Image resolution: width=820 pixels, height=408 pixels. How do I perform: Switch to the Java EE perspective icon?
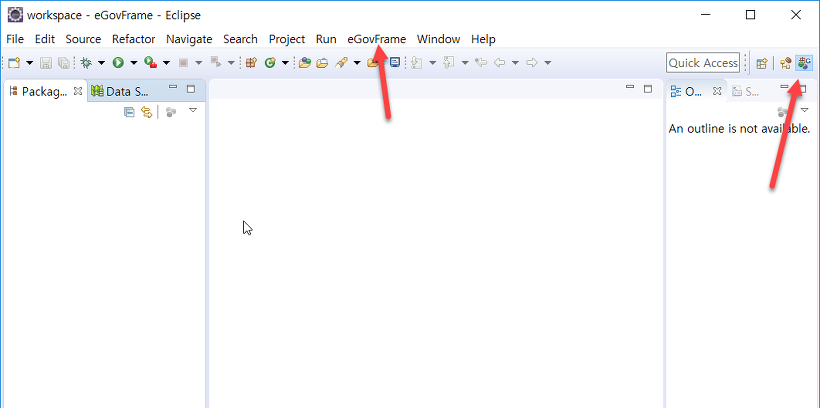[x=785, y=63]
